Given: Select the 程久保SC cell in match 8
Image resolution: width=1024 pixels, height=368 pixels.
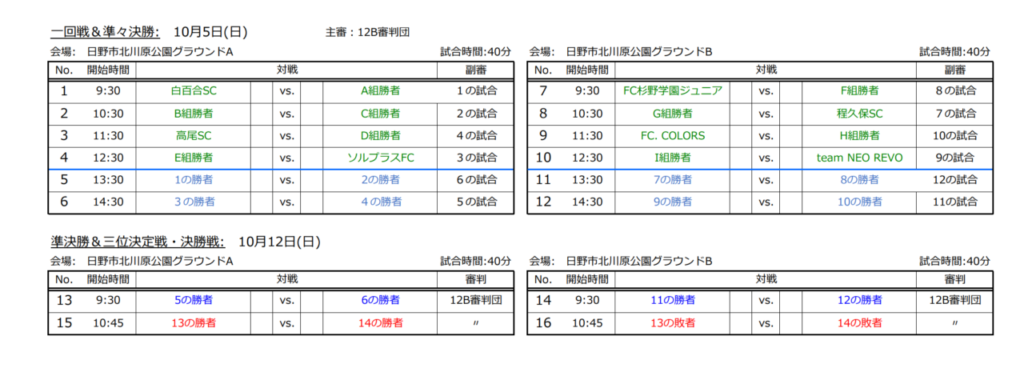Looking at the screenshot, I should [x=859, y=114].
